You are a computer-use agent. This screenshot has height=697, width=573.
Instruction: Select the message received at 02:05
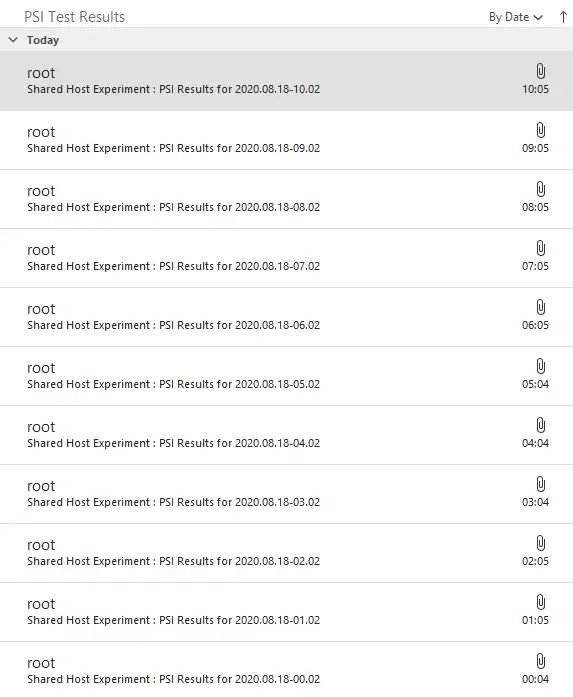tap(286, 553)
